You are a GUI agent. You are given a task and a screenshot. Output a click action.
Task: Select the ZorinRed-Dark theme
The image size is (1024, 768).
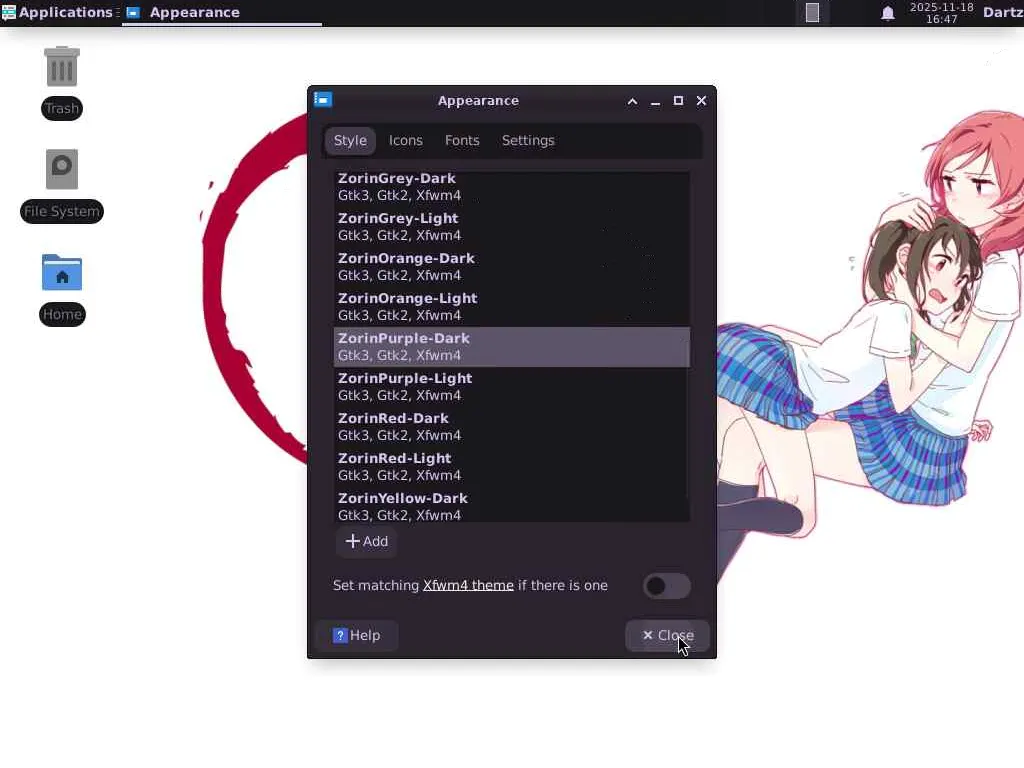(x=511, y=426)
